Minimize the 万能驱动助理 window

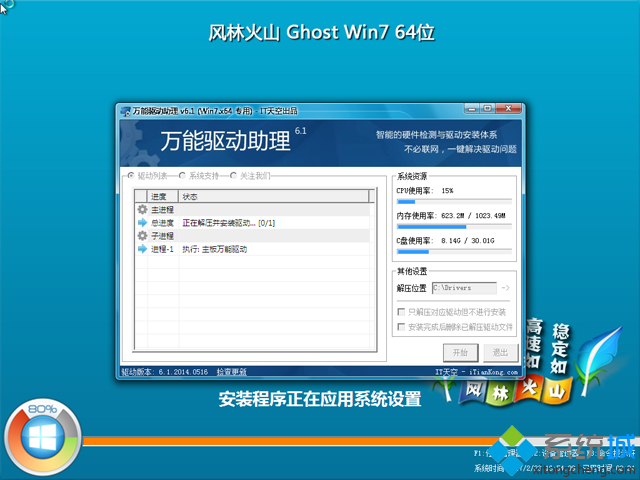pos(471,109)
